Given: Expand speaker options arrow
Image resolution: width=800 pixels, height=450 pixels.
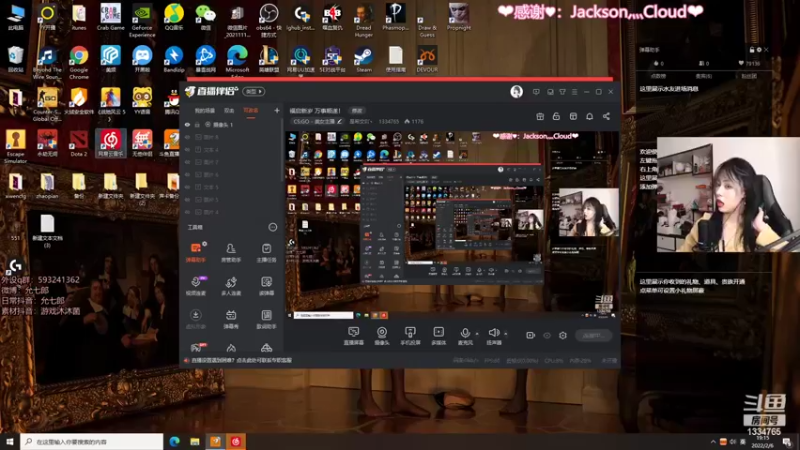Looking at the screenshot, I should coord(506,334).
